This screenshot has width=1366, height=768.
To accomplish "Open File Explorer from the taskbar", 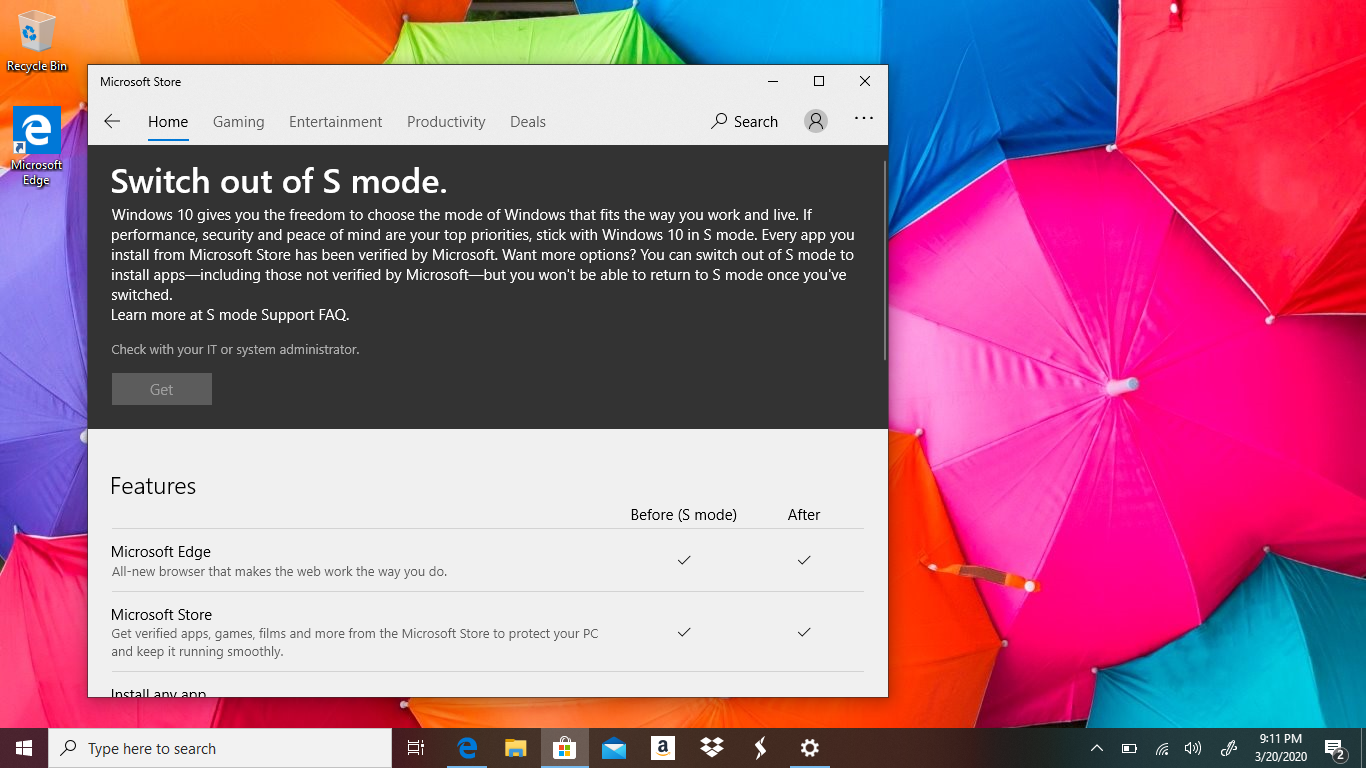I will 515,748.
